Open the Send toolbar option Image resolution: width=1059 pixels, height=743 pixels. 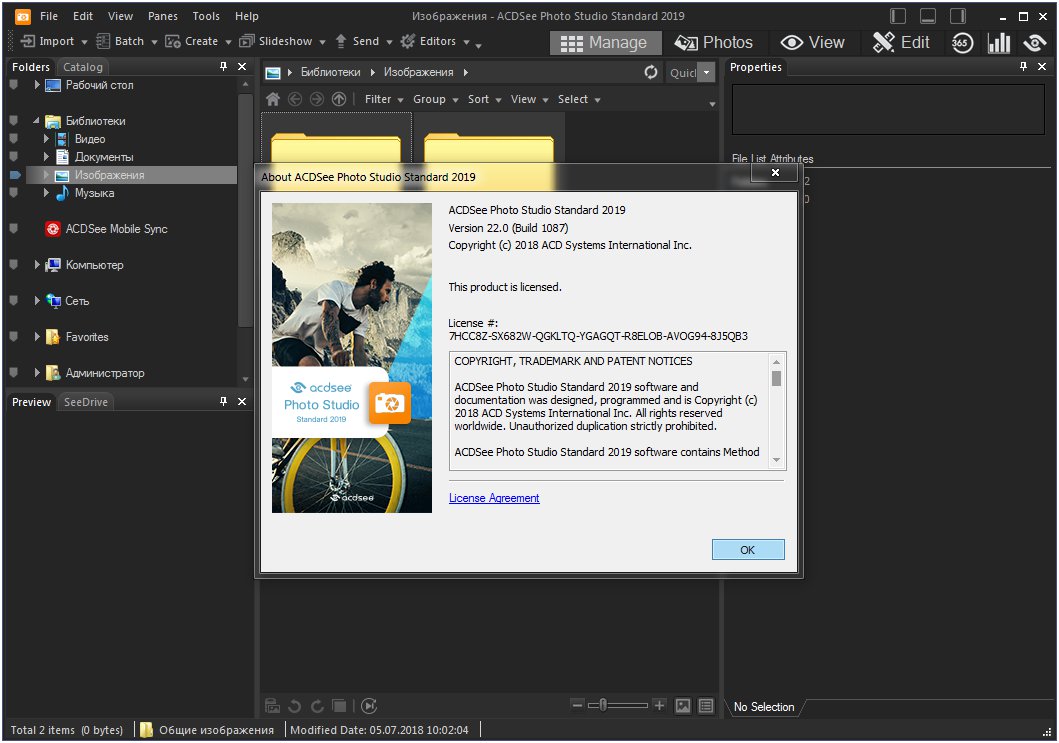[363, 41]
